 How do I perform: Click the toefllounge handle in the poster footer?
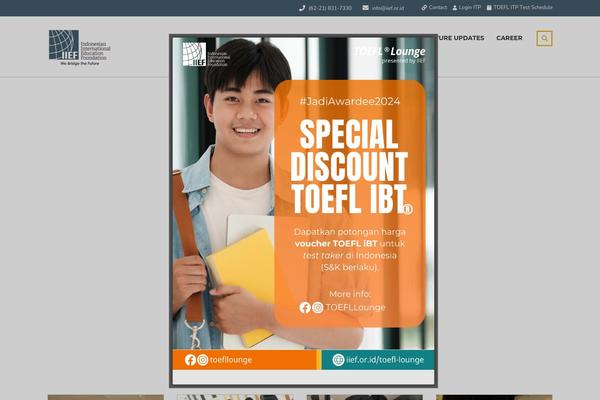tap(231, 360)
